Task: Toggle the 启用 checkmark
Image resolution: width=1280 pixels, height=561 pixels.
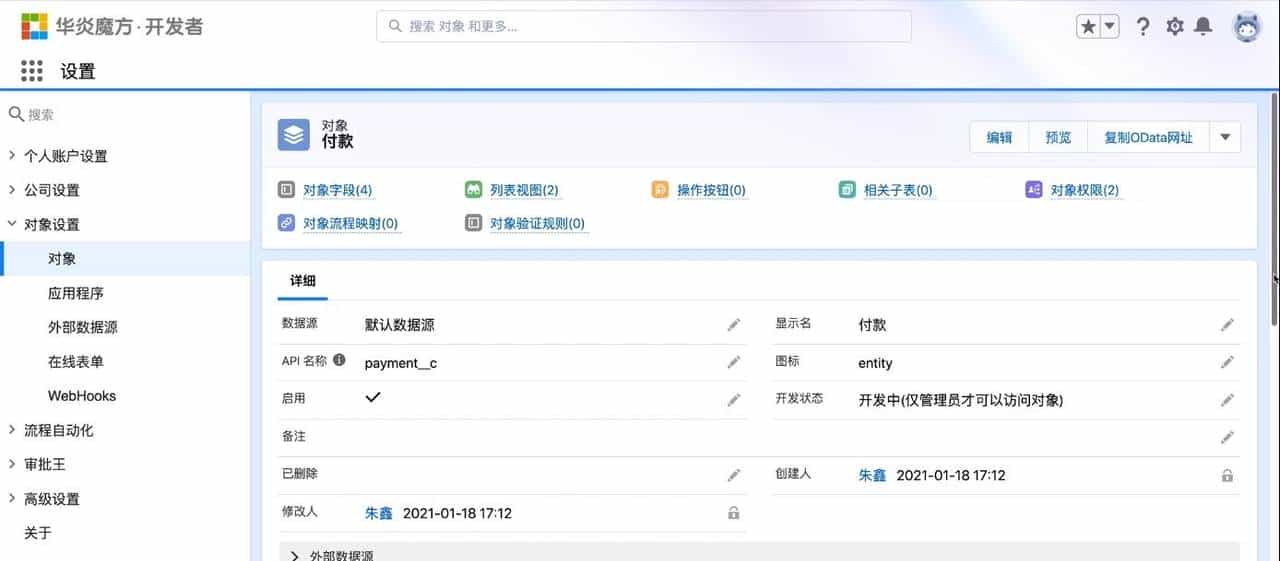Action: [373, 398]
